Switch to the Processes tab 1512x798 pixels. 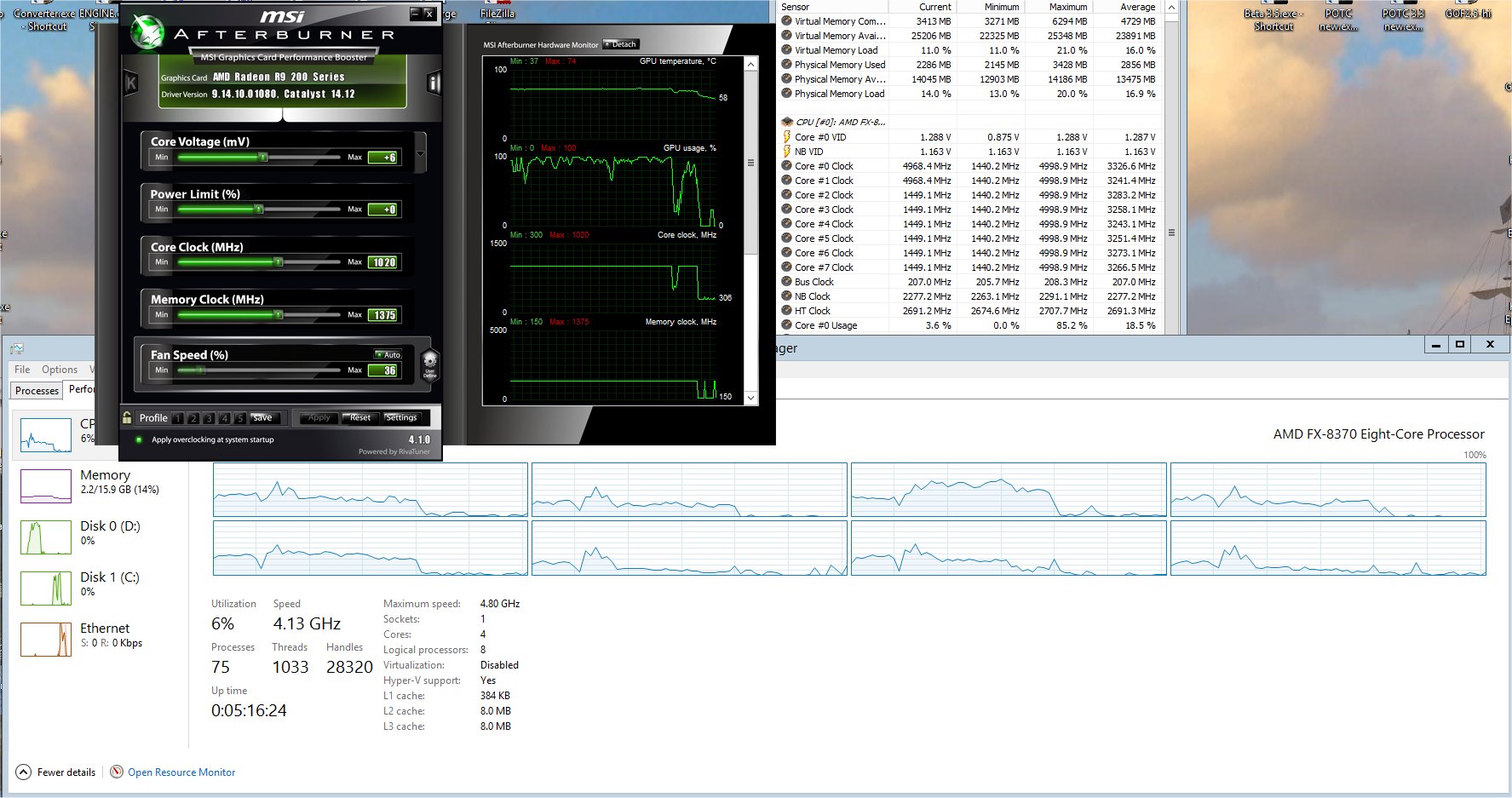37,391
